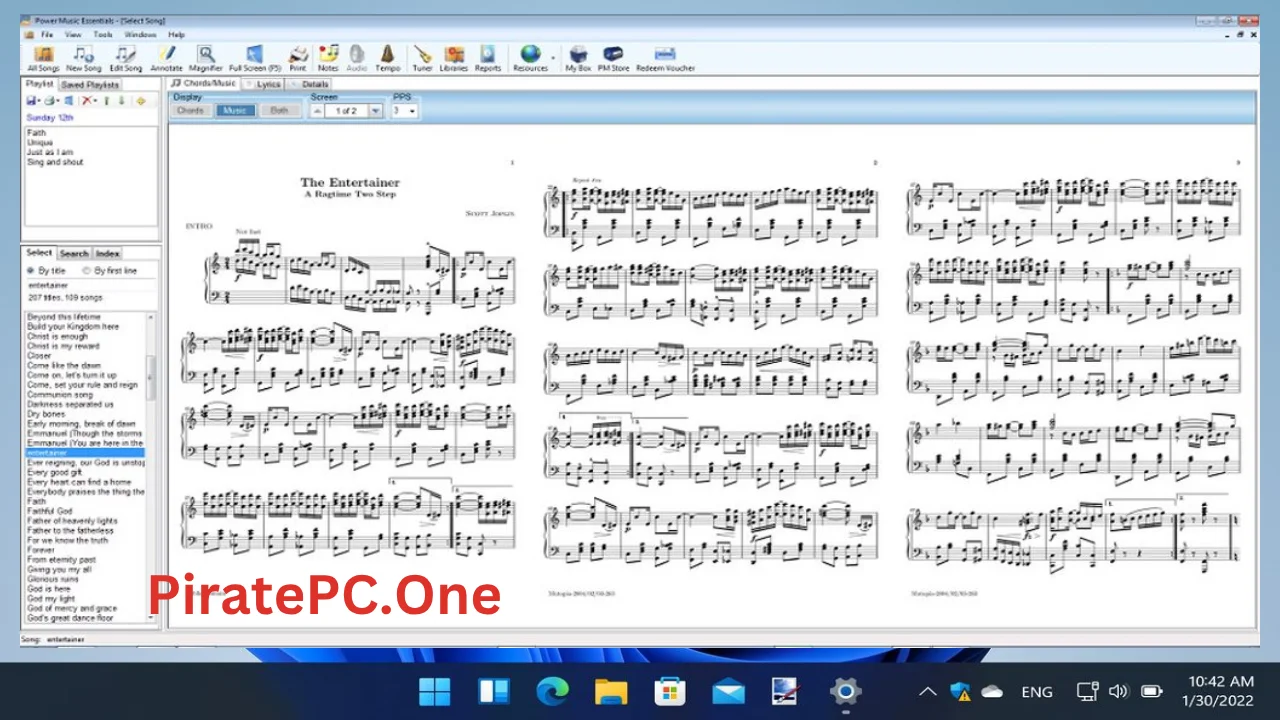
Task: Select the Annotate pencil tool
Action: [x=167, y=58]
